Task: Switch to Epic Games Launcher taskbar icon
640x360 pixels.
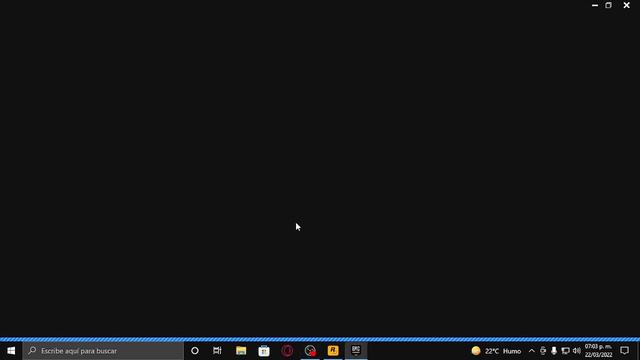Action: [x=356, y=351]
